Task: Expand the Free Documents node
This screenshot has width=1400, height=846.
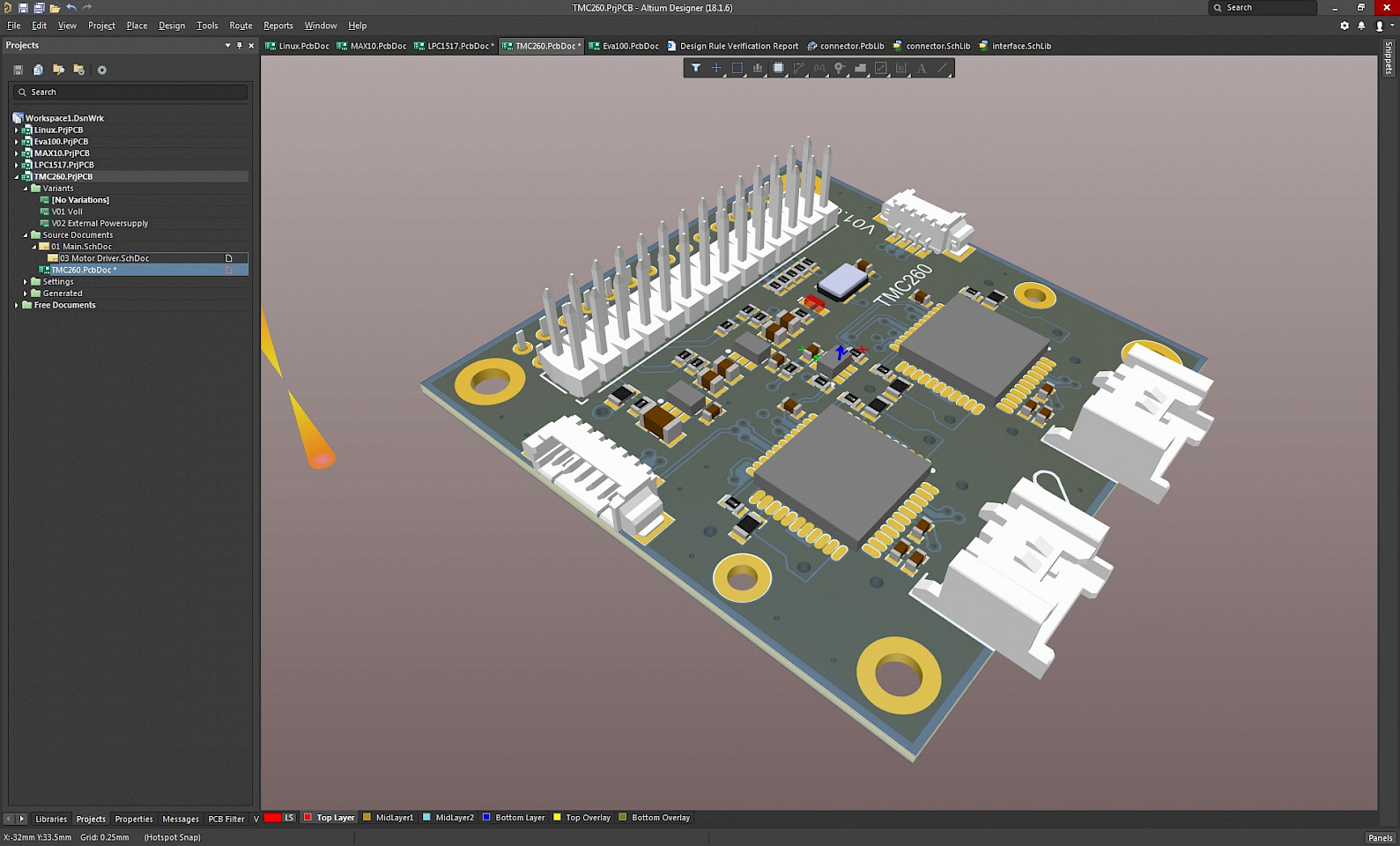Action: [x=16, y=305]
